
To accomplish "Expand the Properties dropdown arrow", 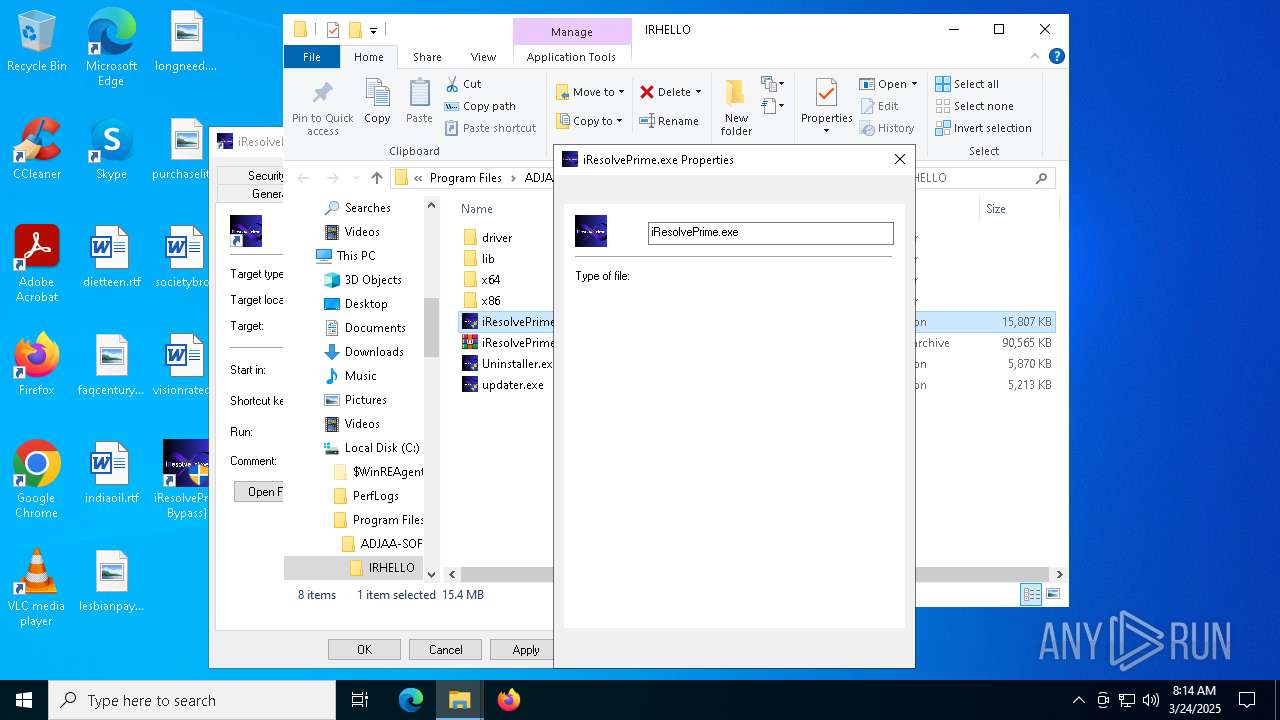I will (826, 131).
